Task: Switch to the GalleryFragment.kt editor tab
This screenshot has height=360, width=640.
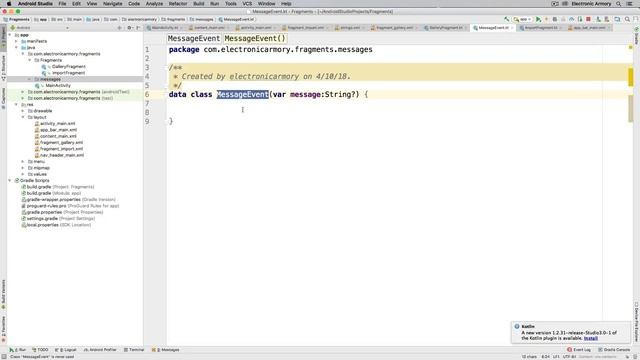Action: click(x=446, y=28)
